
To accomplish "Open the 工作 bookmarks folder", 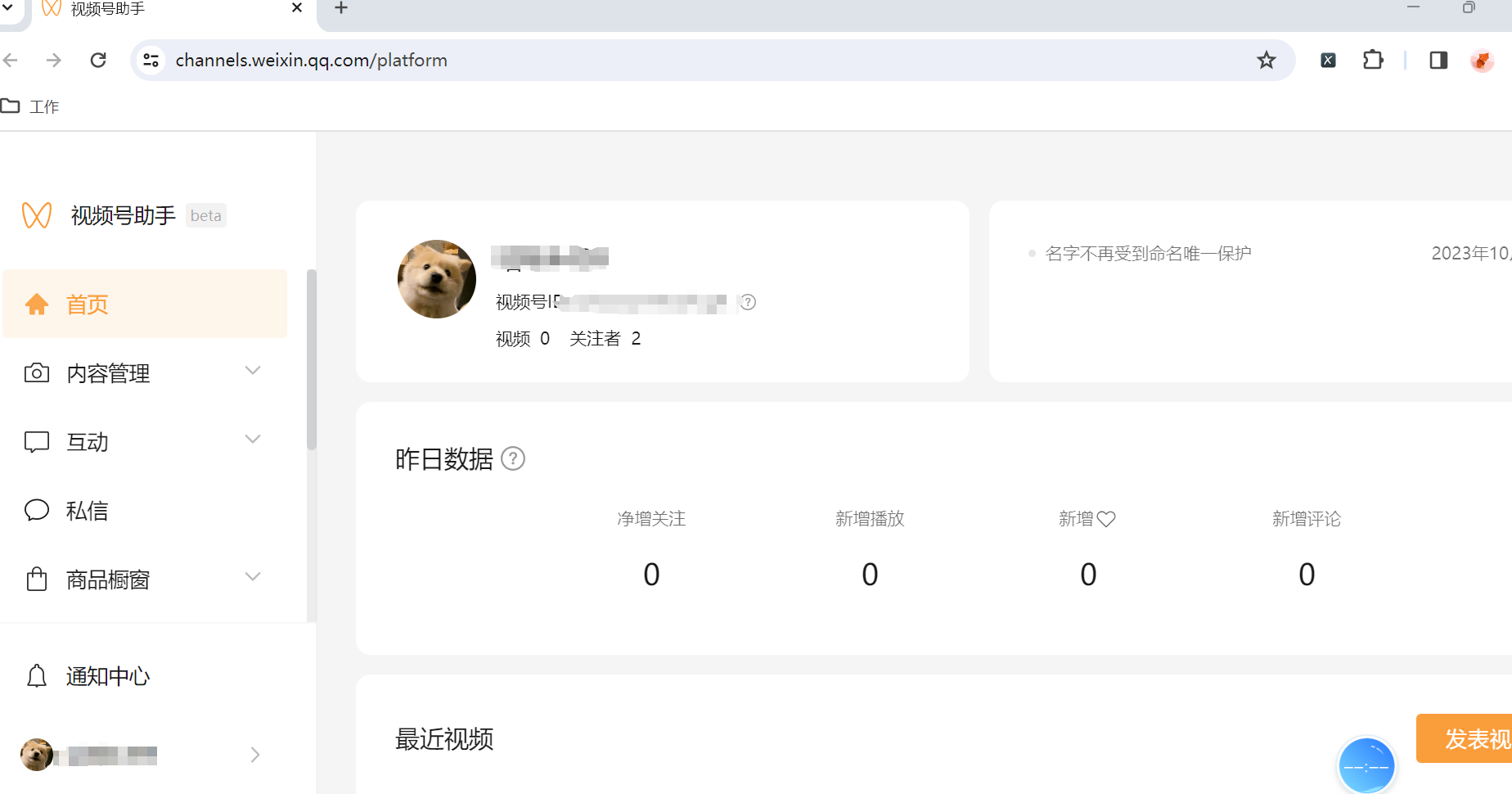I will pyautogui.click(x=31, y=106).
